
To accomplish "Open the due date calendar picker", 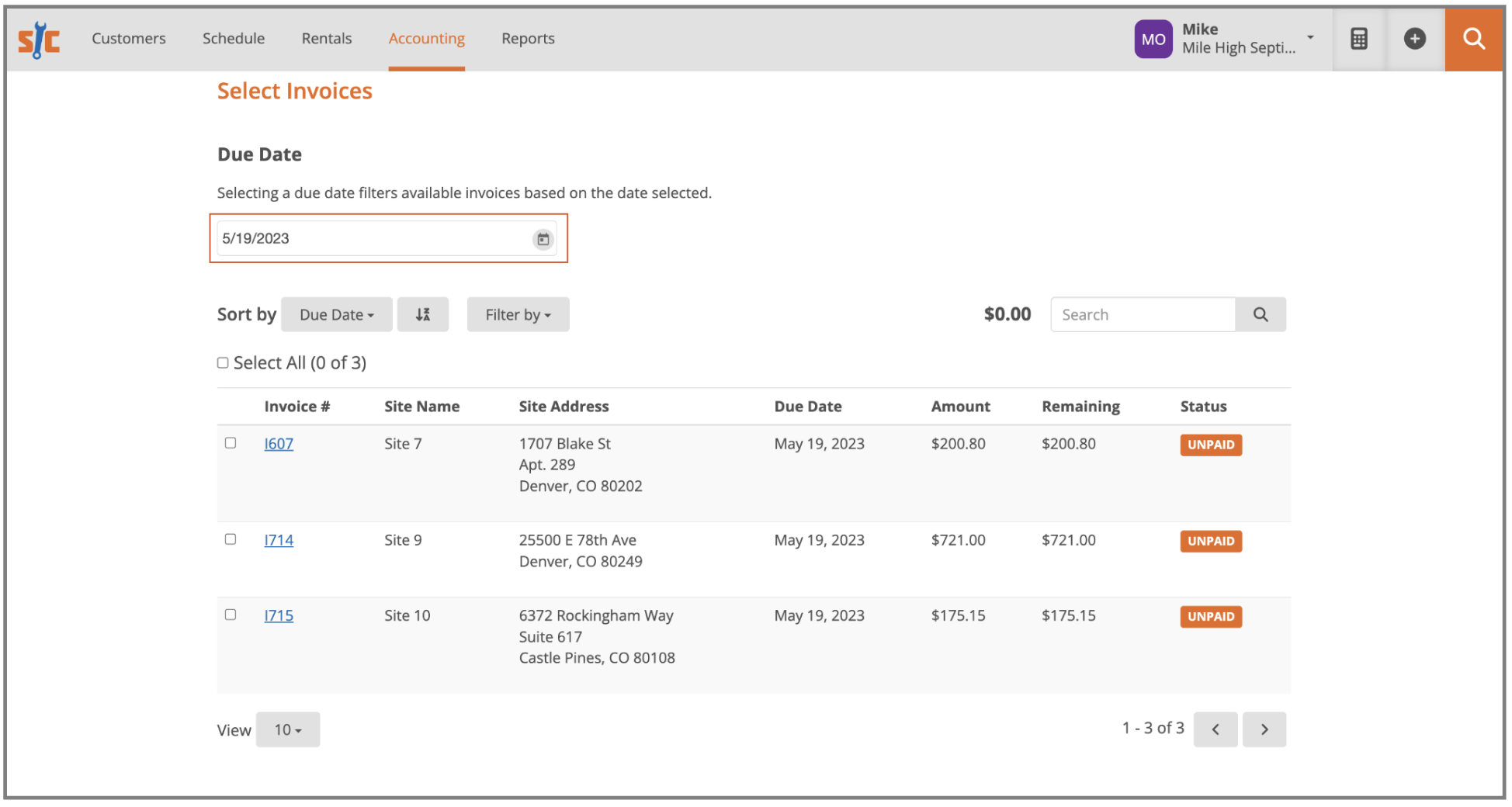I will (543, 239).
